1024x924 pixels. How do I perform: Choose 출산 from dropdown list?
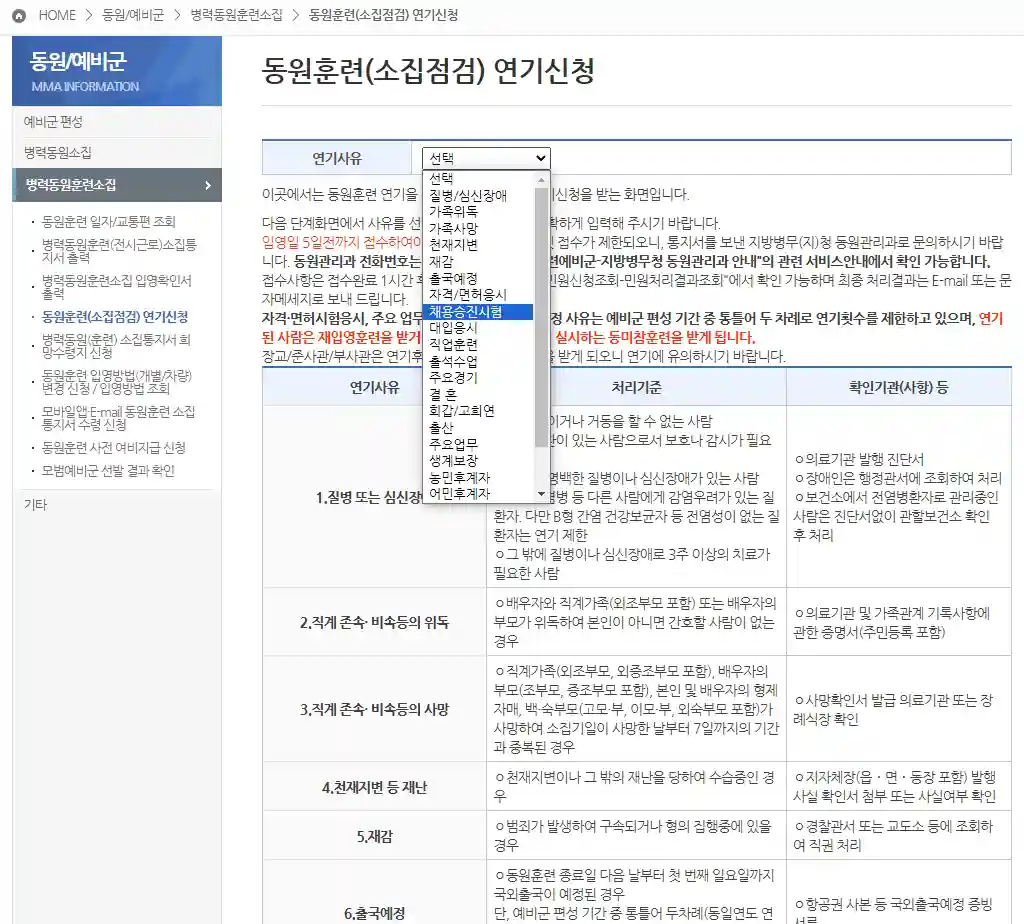(478, 428)
